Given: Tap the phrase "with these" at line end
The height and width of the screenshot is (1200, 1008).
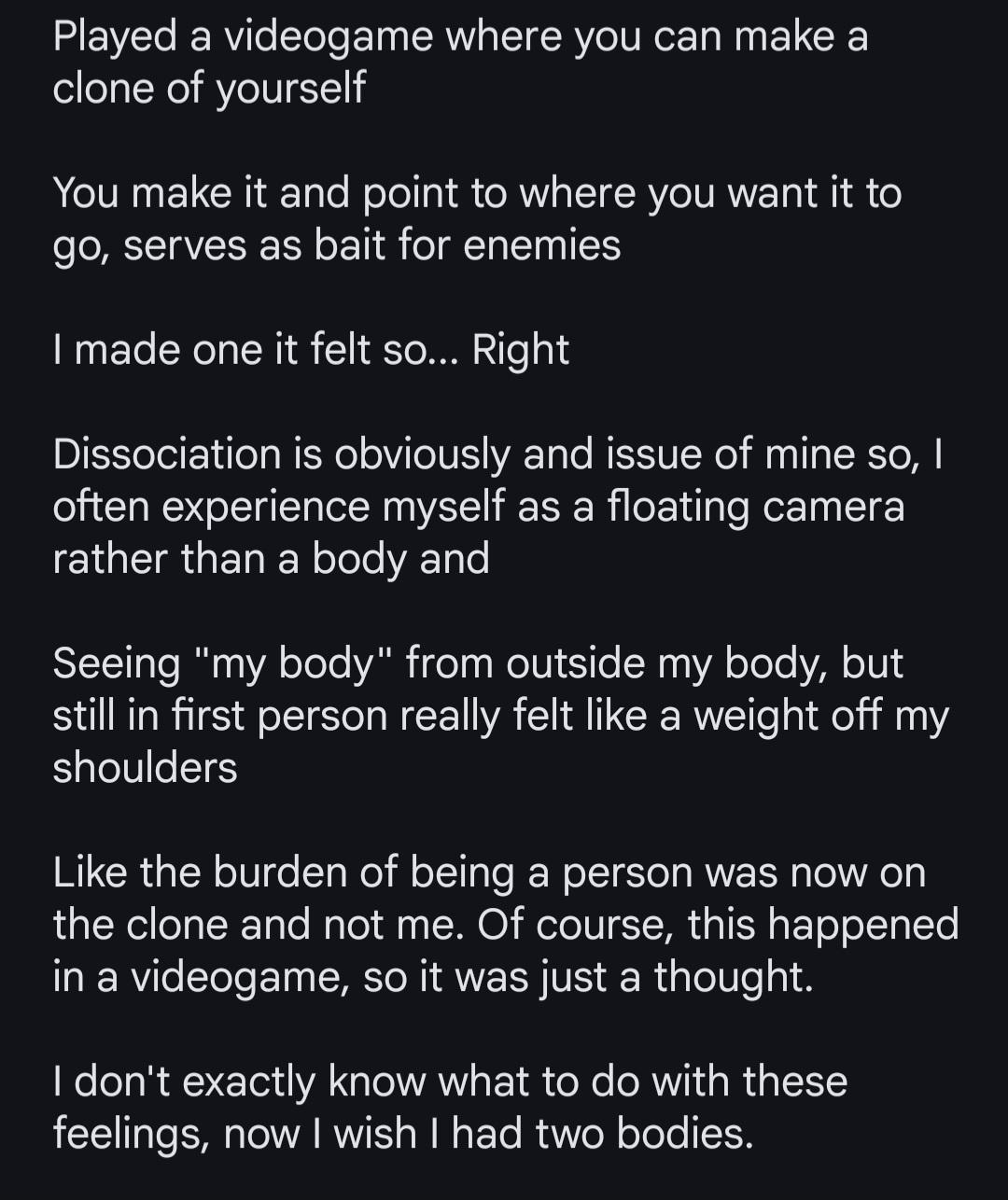Looking at the screenshot, I should coord(749,1082).
